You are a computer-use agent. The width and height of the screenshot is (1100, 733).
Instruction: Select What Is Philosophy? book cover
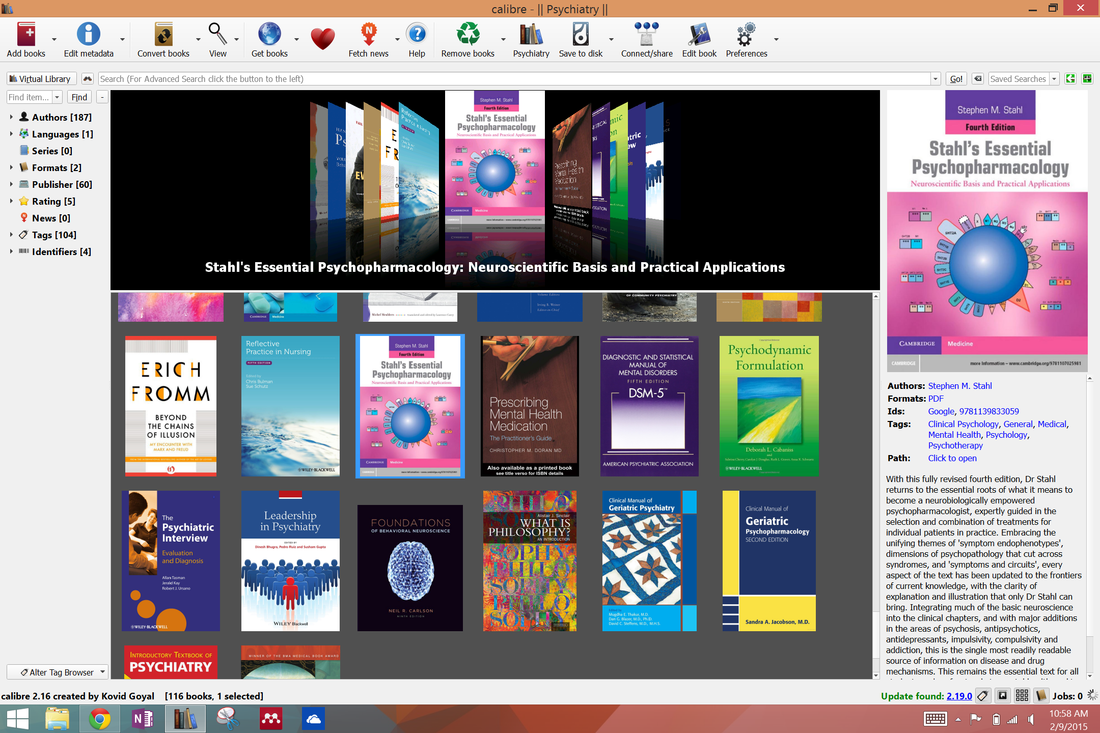coord(530,560)
